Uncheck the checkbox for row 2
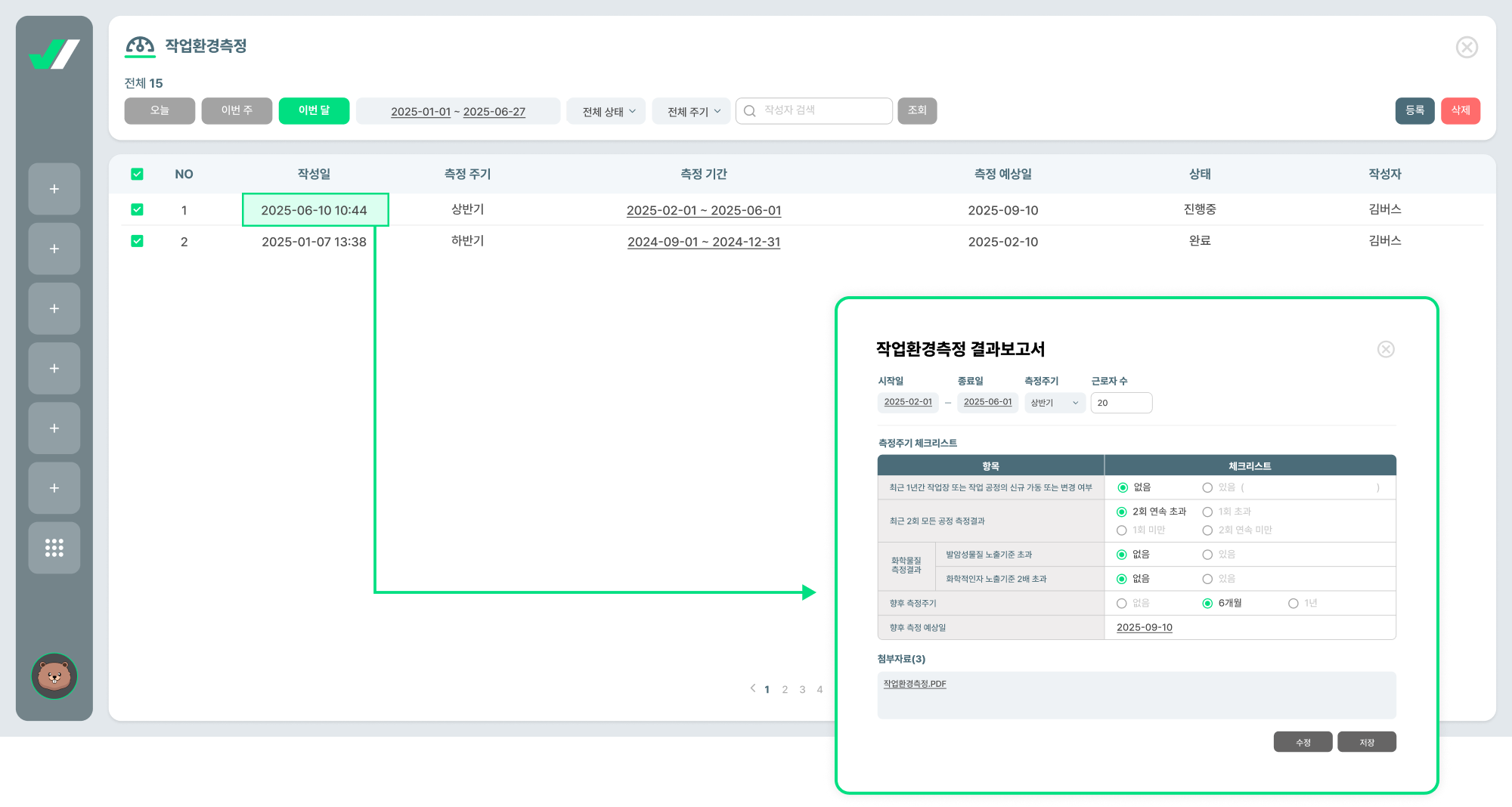 (137, 241)
